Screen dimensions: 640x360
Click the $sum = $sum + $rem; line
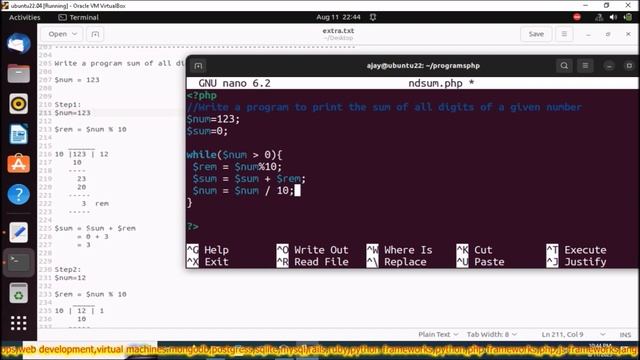click(249, 179)
